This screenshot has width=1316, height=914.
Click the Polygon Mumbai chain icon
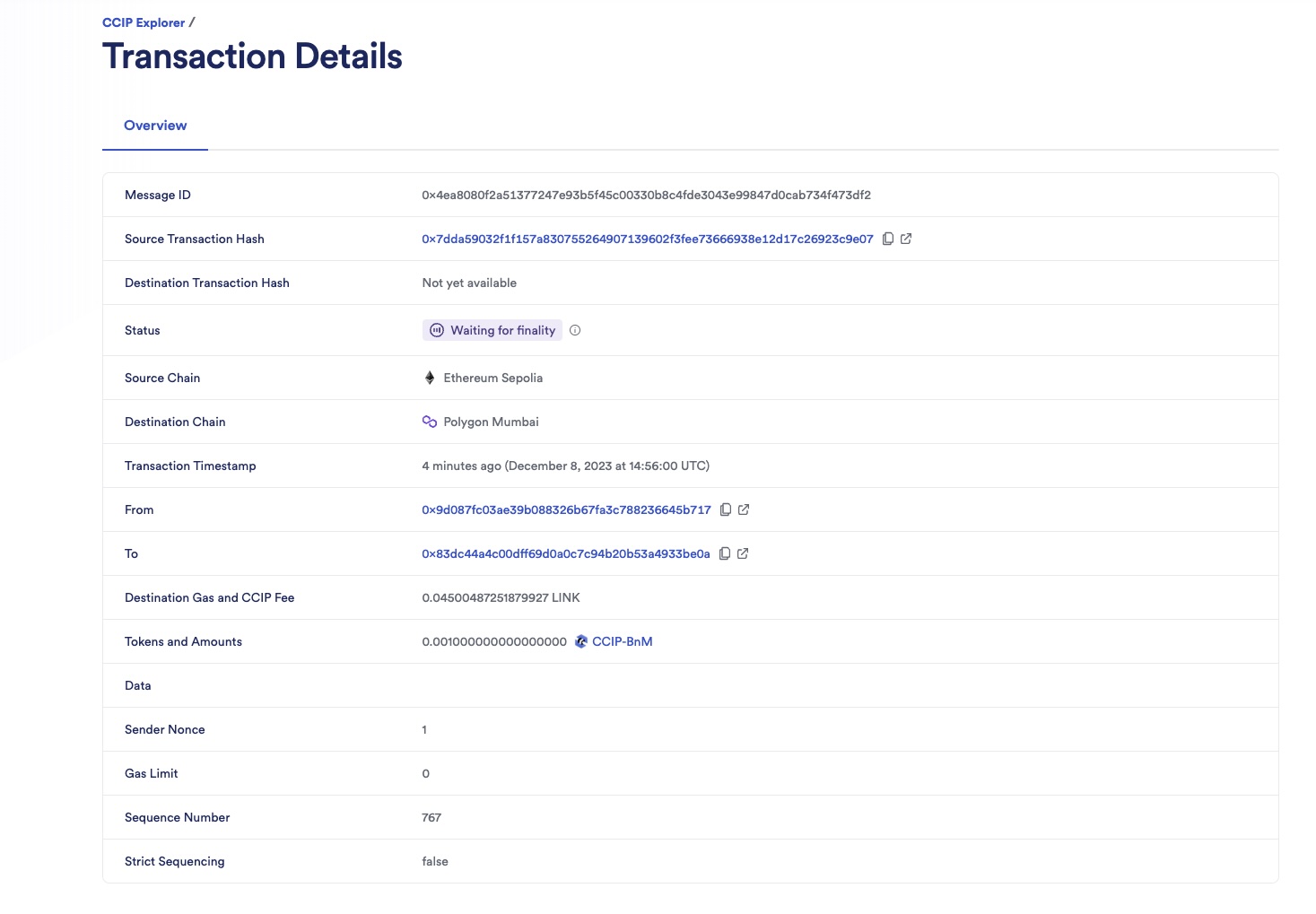click(430, 422)
